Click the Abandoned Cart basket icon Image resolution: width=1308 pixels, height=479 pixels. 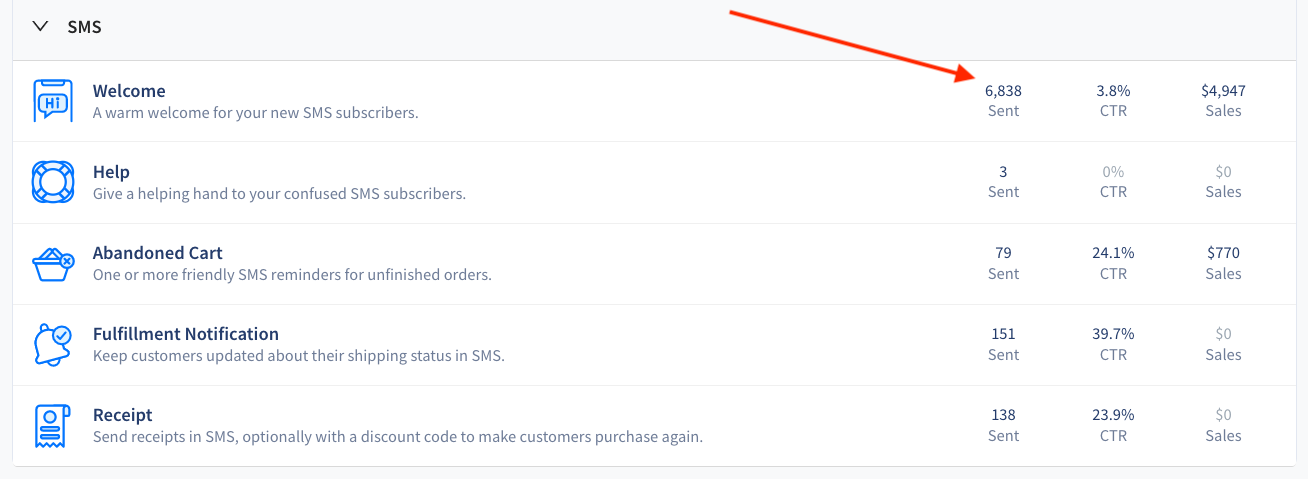53,264
